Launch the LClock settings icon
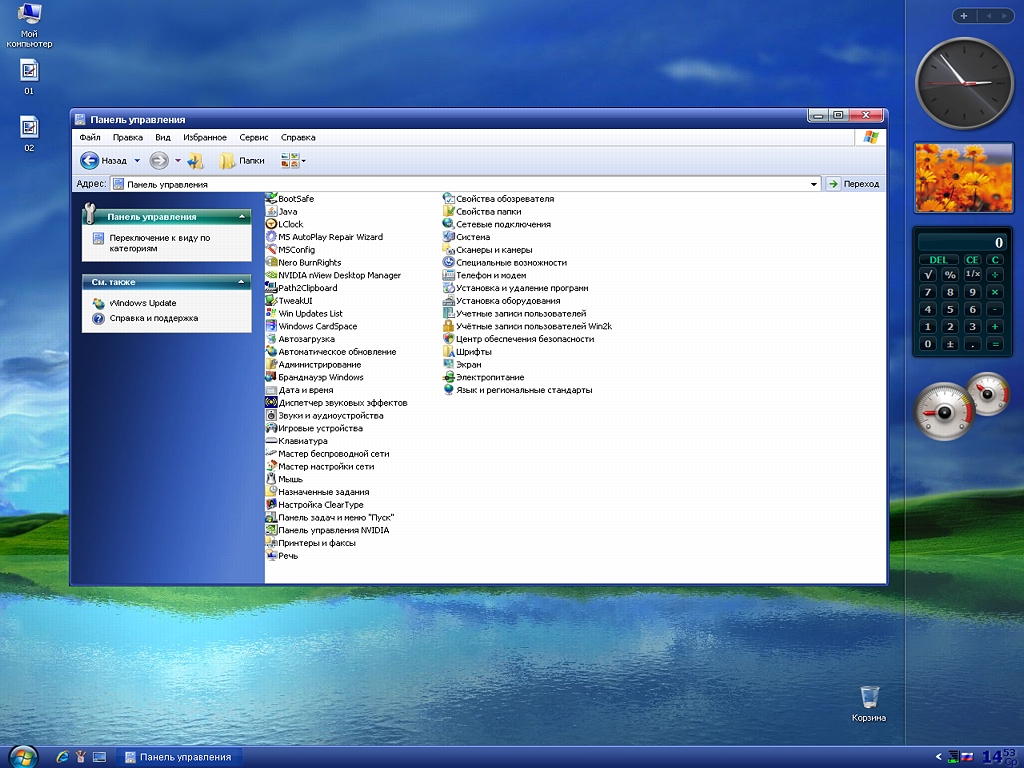Image resolution: width=1024 pixels, height=768 pixels. (x=272, y=224)
